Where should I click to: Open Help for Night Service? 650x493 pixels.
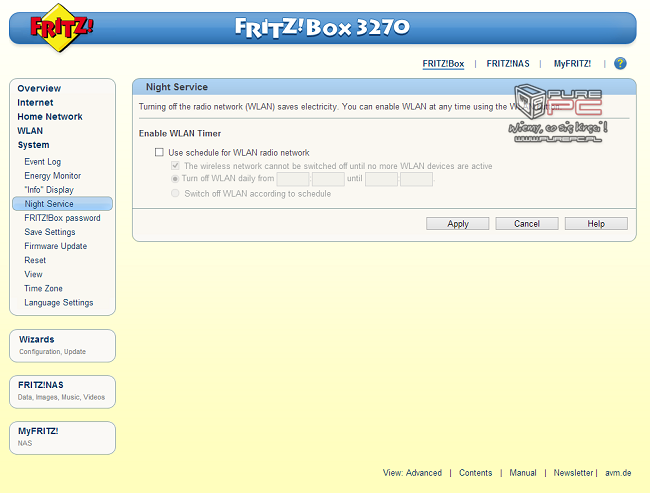point(596,223)
